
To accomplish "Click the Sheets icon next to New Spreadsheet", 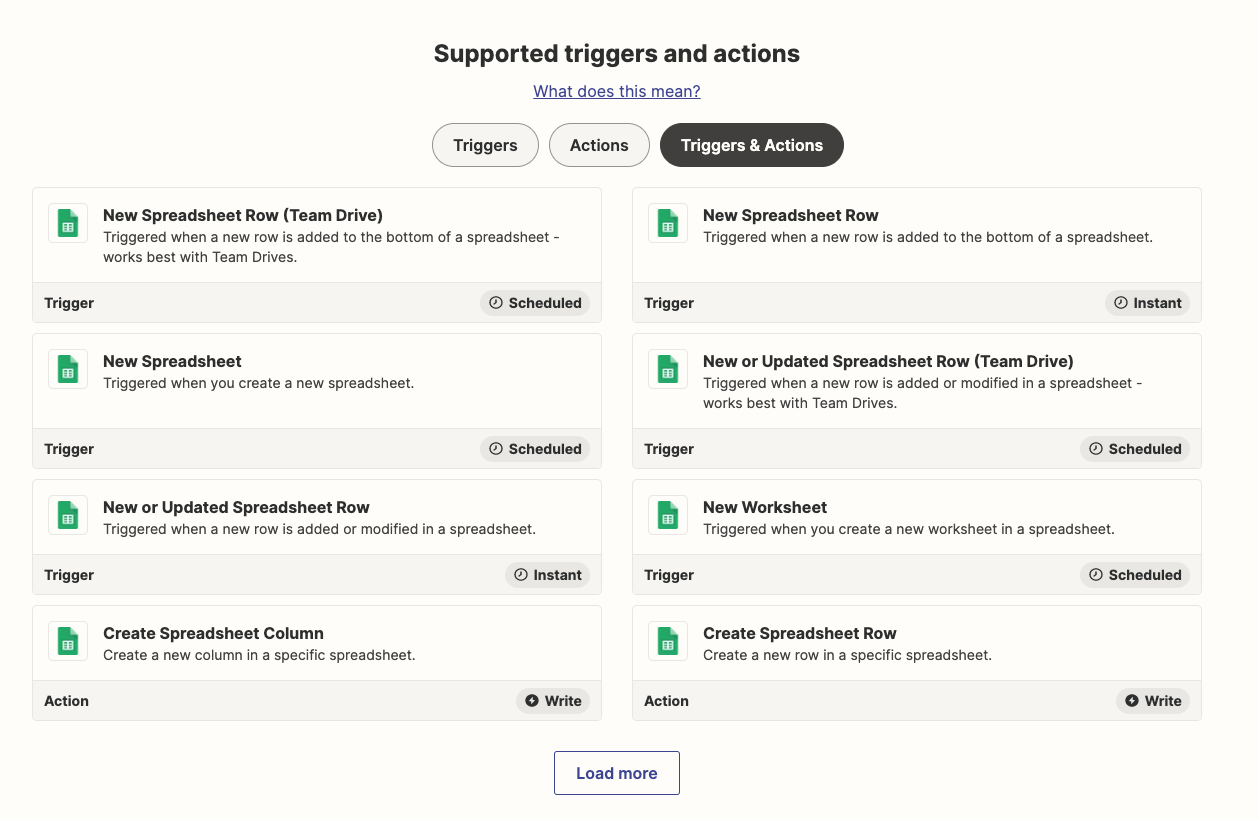I will pos(68,369).
